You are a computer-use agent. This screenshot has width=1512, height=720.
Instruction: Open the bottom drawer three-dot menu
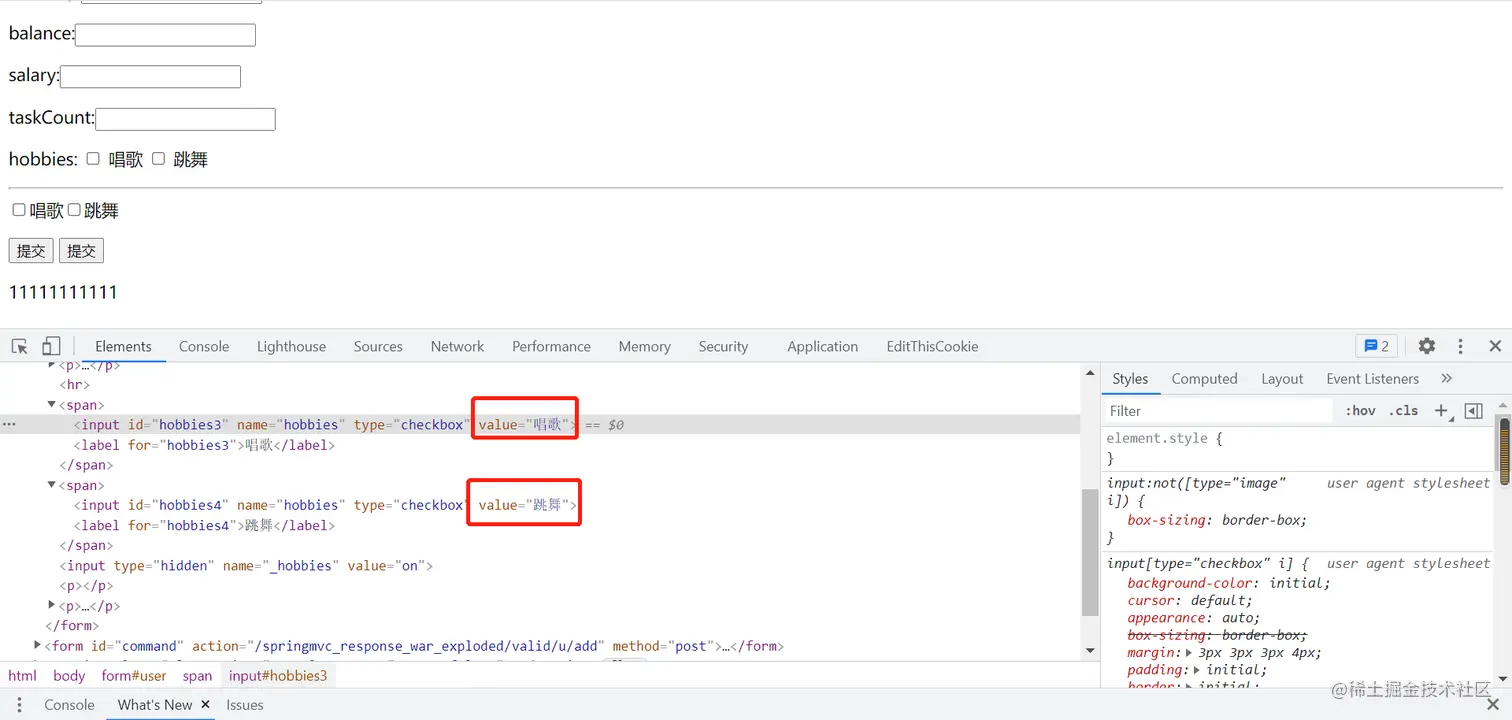[19, 705]
